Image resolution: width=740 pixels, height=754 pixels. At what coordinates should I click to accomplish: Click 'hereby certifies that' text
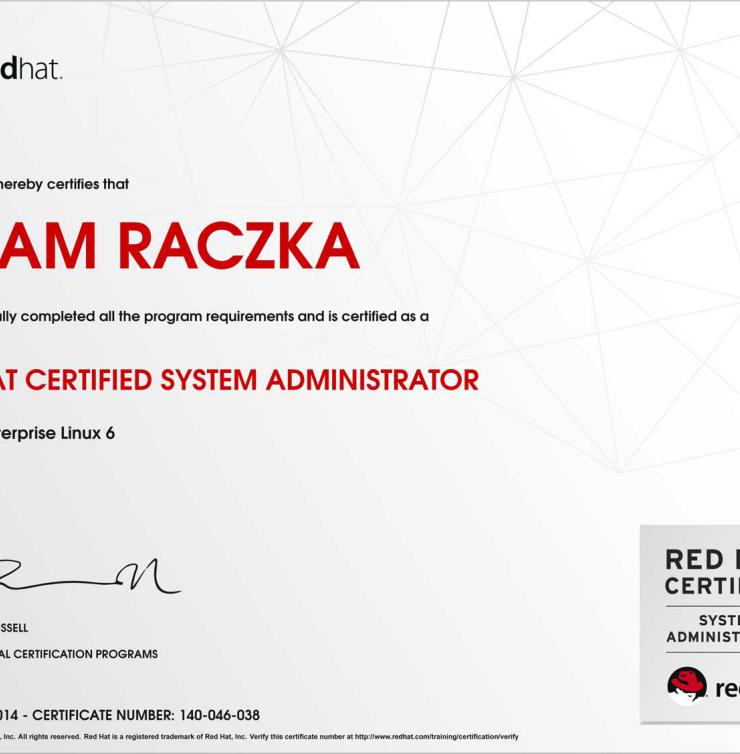64,184
